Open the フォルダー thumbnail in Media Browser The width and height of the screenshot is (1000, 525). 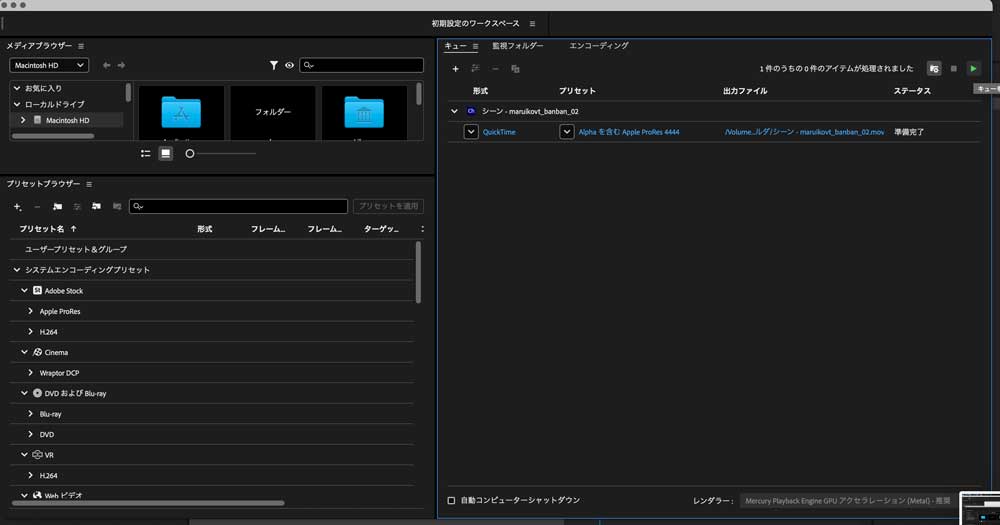(x=273, y=112)
